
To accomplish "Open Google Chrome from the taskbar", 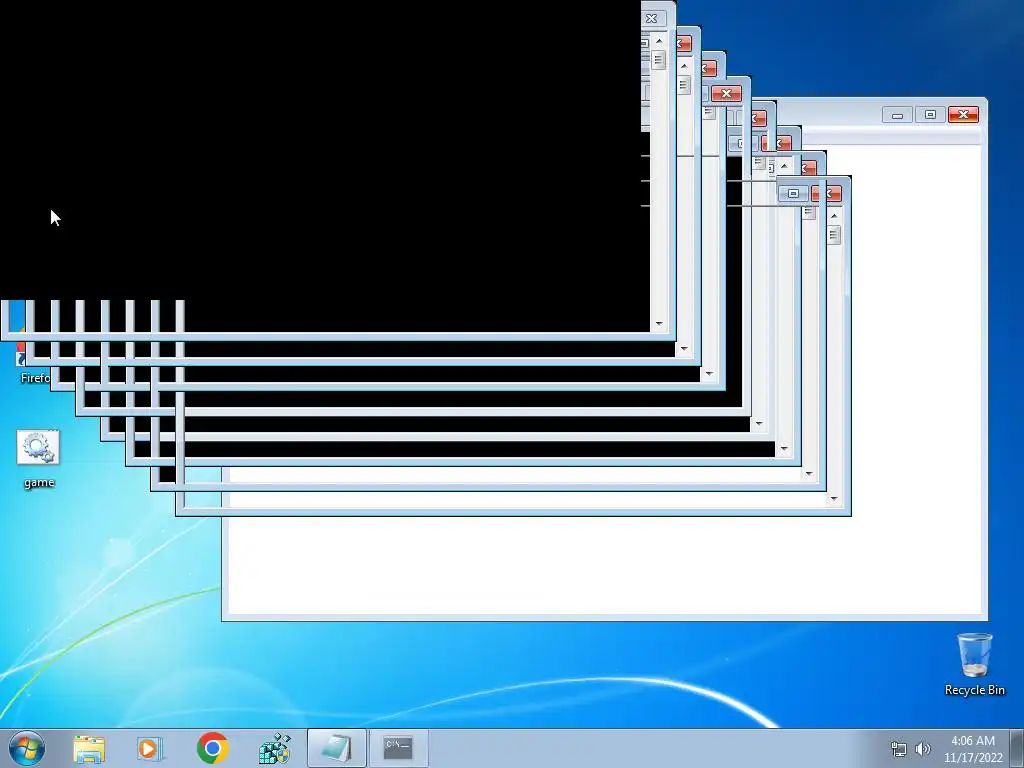I will [x=212, y=748].
